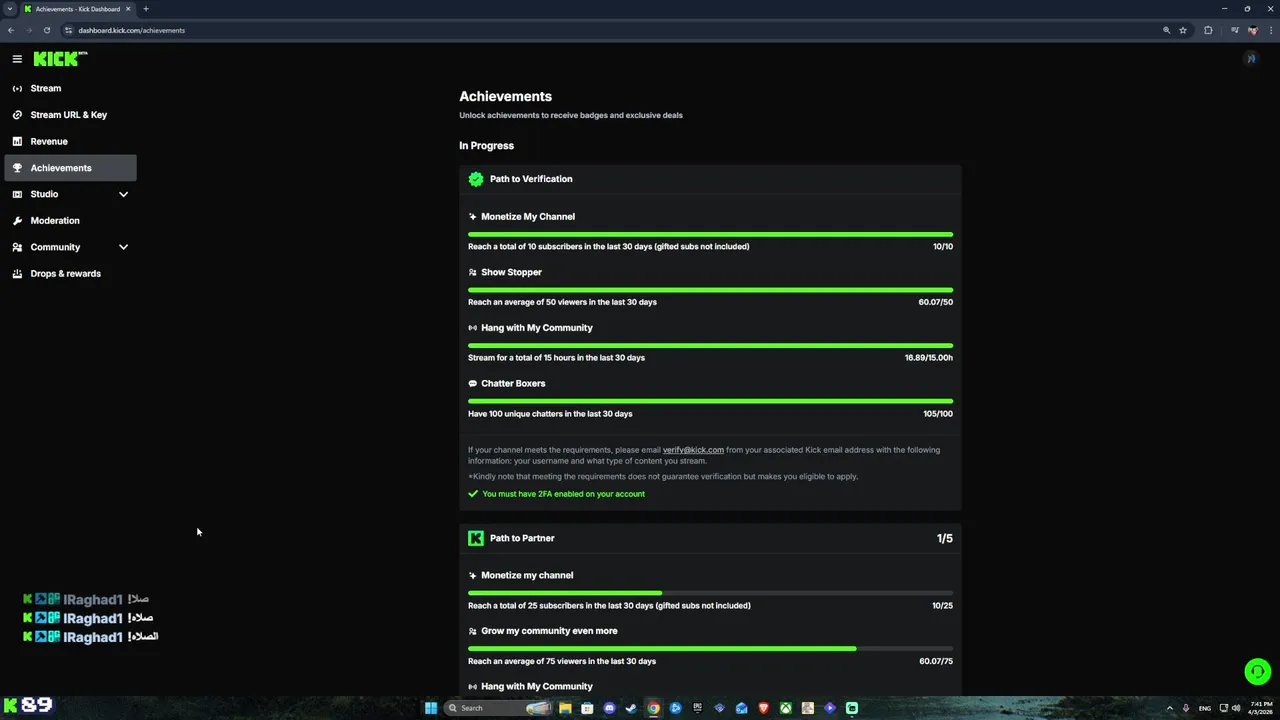Click the 105/100 chatters value

(938, 414)
